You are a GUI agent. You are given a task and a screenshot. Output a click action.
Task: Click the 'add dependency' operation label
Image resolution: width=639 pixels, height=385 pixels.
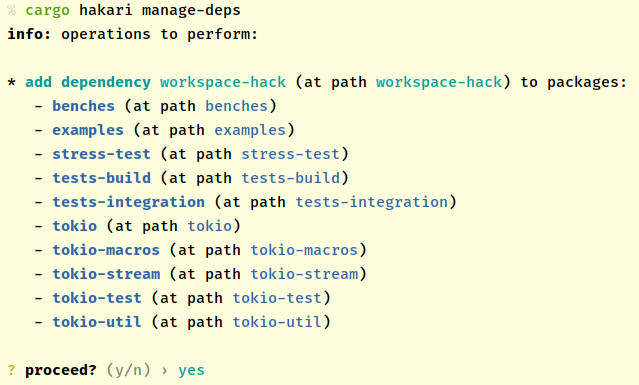point(88,82)
